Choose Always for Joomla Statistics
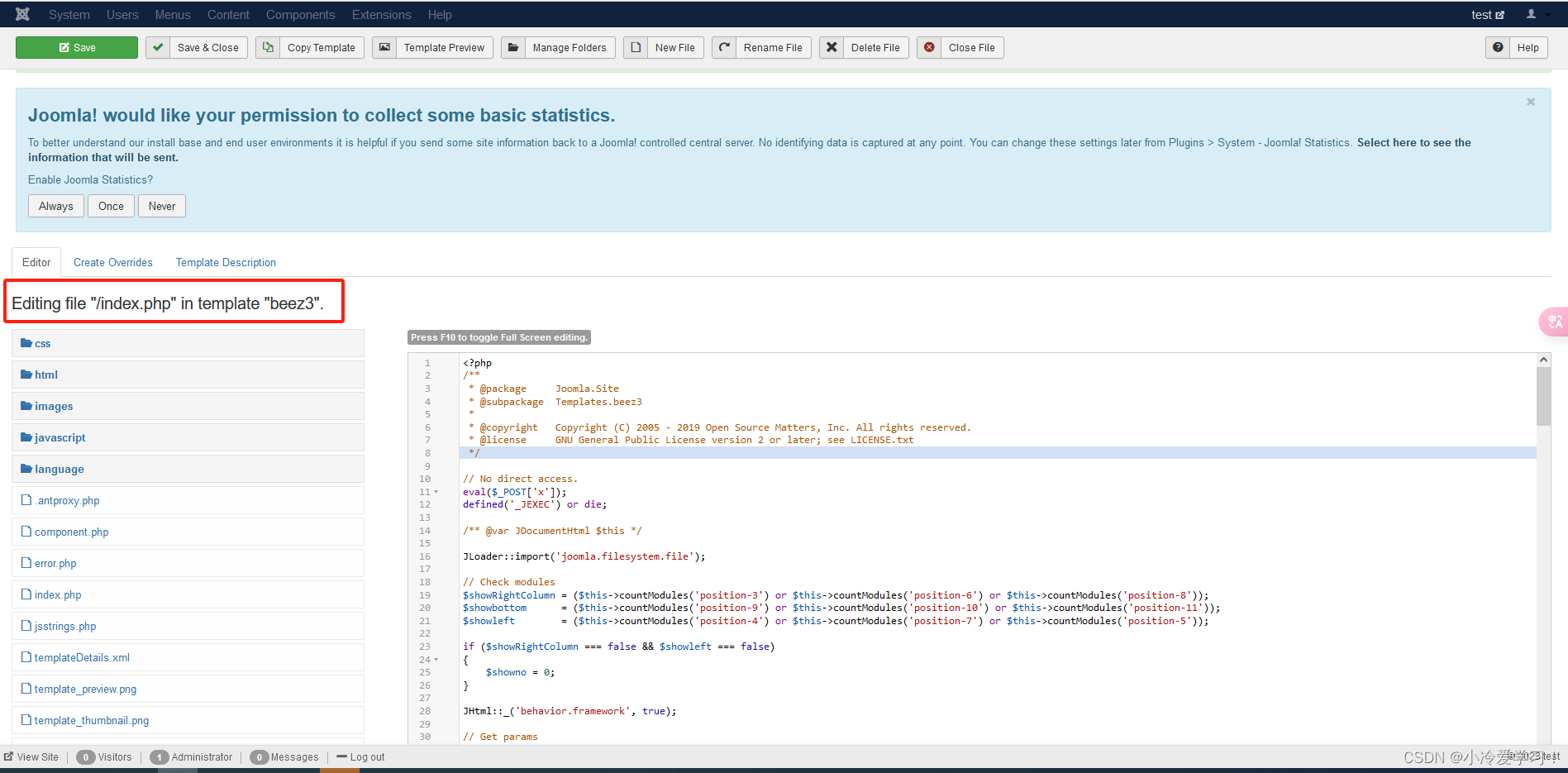This screenshot has height=773, width=1568. (x=56, y=206)
